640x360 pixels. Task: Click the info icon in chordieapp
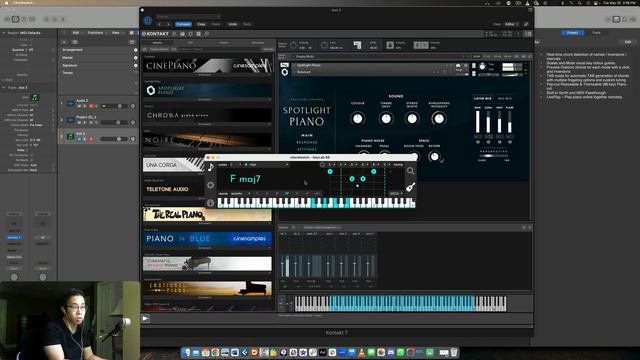(x=210, y=202)
